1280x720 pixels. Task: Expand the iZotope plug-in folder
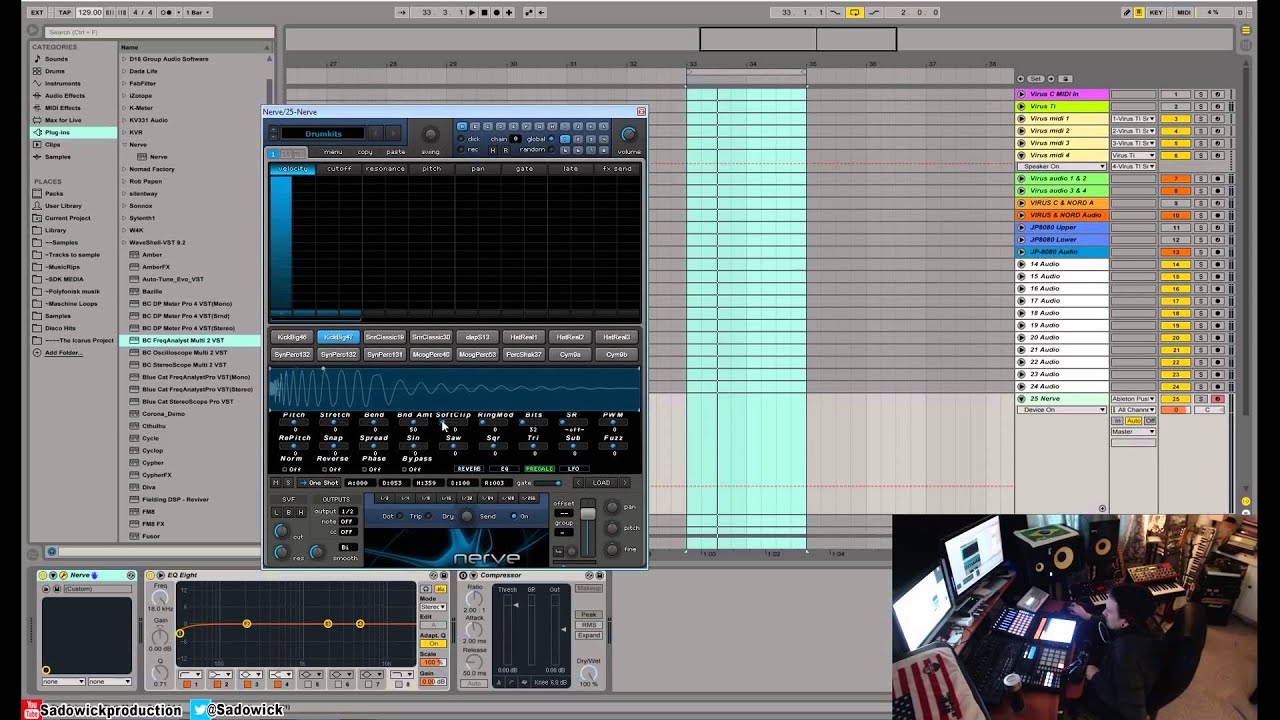click(x=123, y=96)
